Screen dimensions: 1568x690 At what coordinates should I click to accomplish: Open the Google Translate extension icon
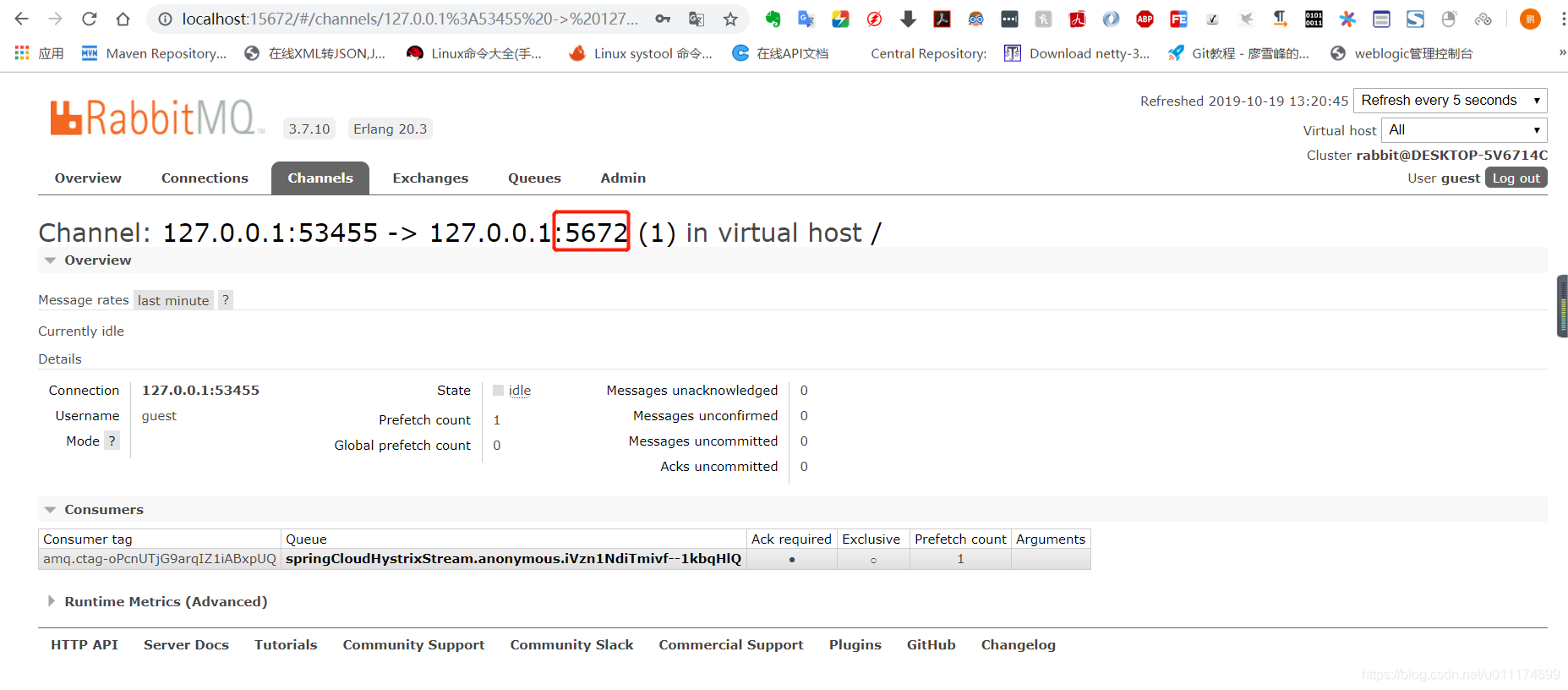click(x=806, y=19)
